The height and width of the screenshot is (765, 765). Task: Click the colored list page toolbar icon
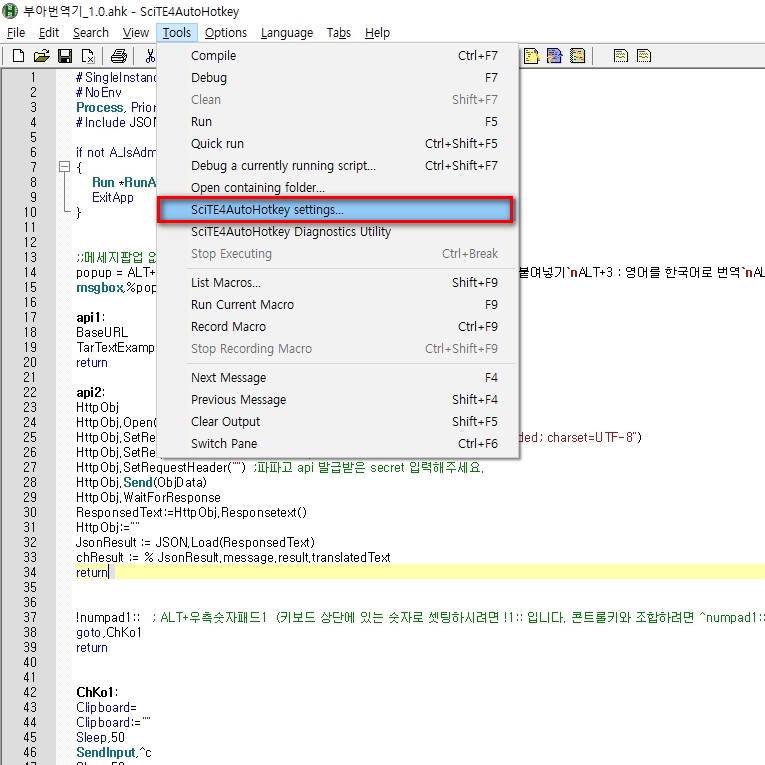click(577, 56)
